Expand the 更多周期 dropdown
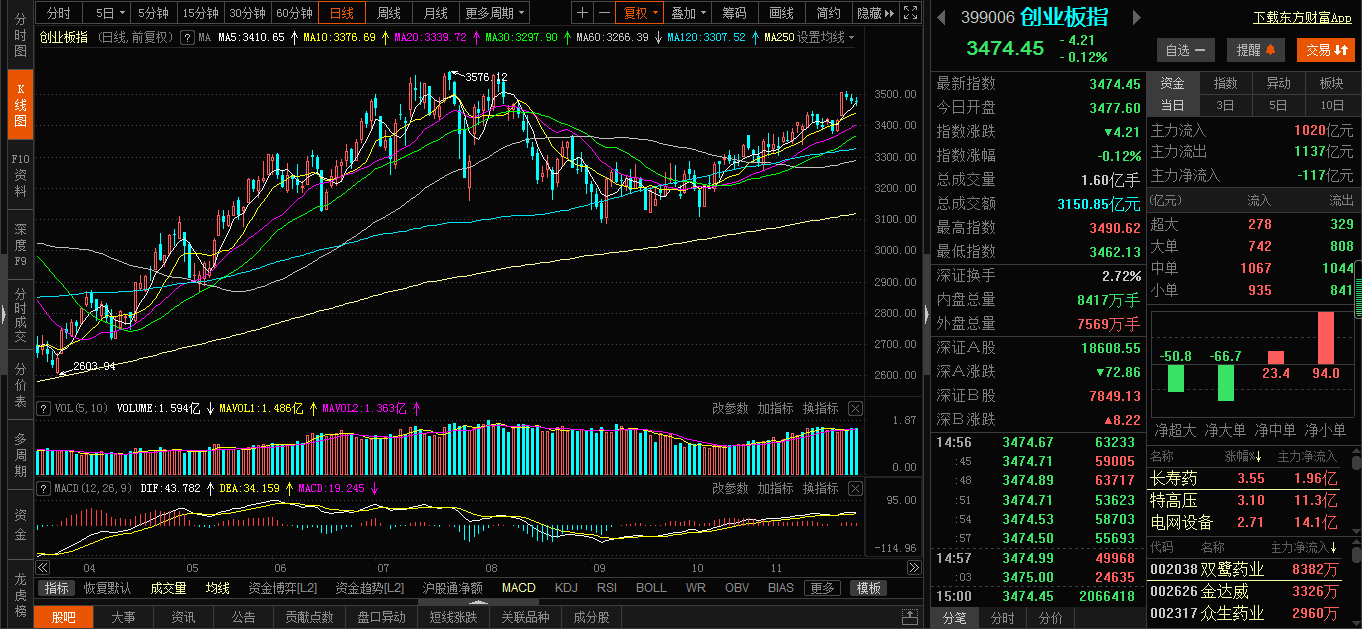The width and height of the screenshot is (1362, 629). coord(495,13)
